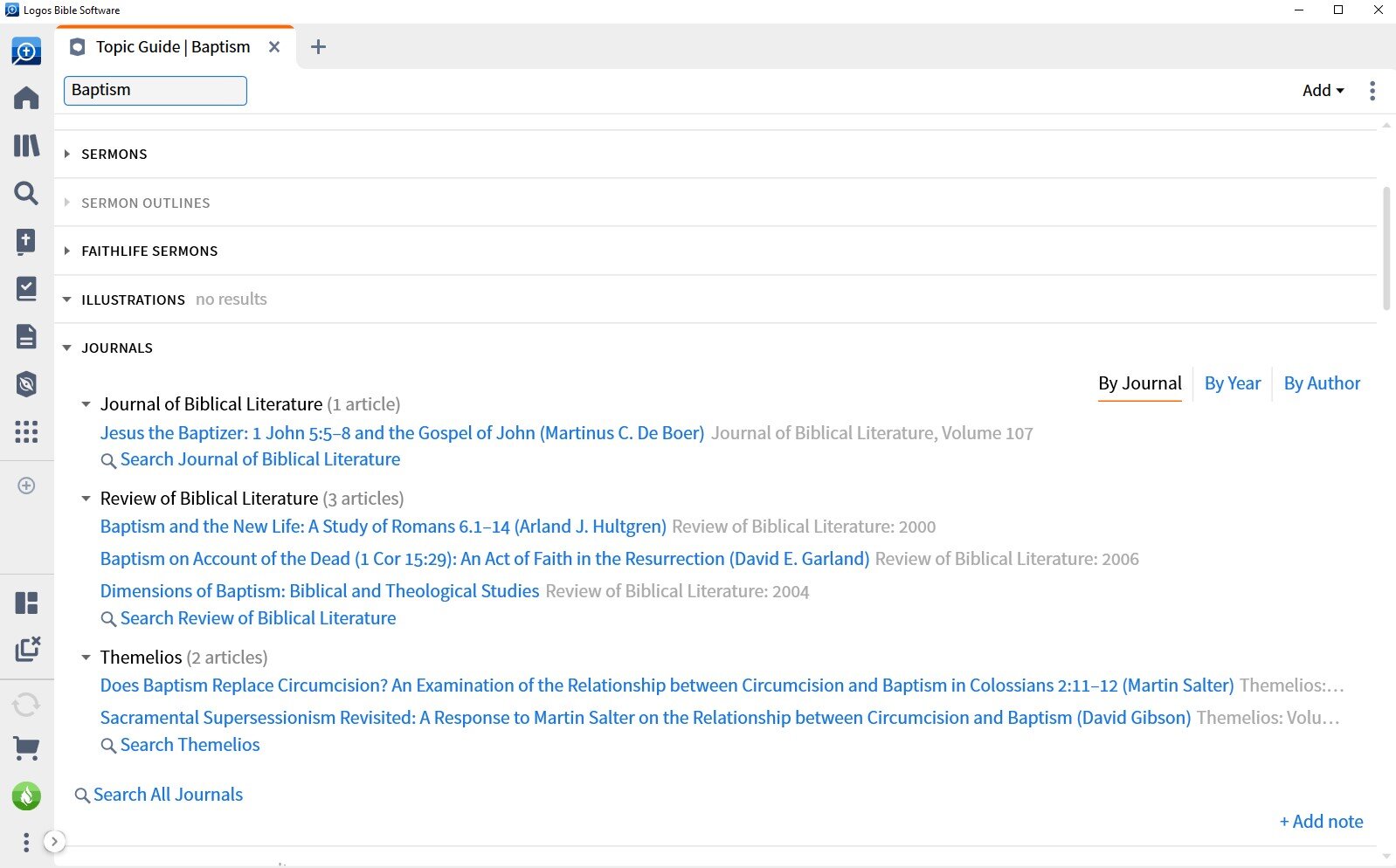Click magnifier beside Search Review of Biblical Literature
Screen dimensions: 1396x868
[x=108, y=619]
